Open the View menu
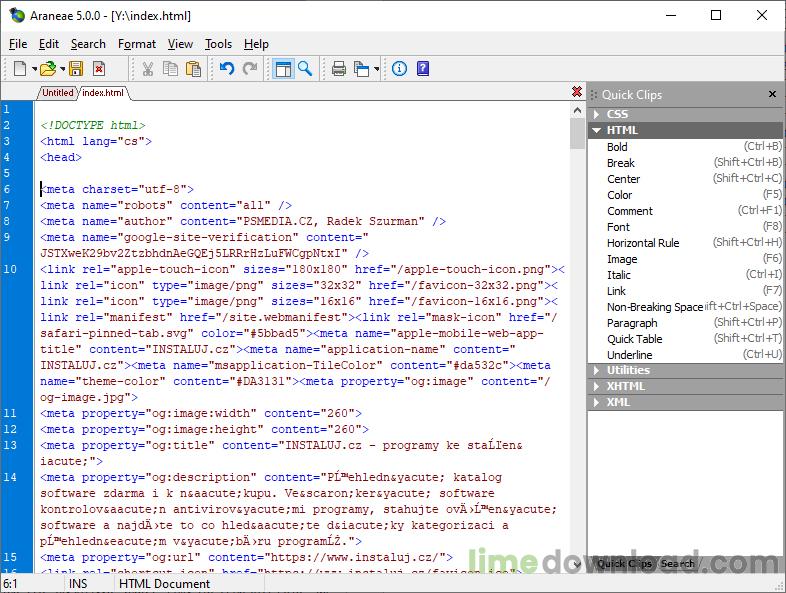 coord(180,44)
